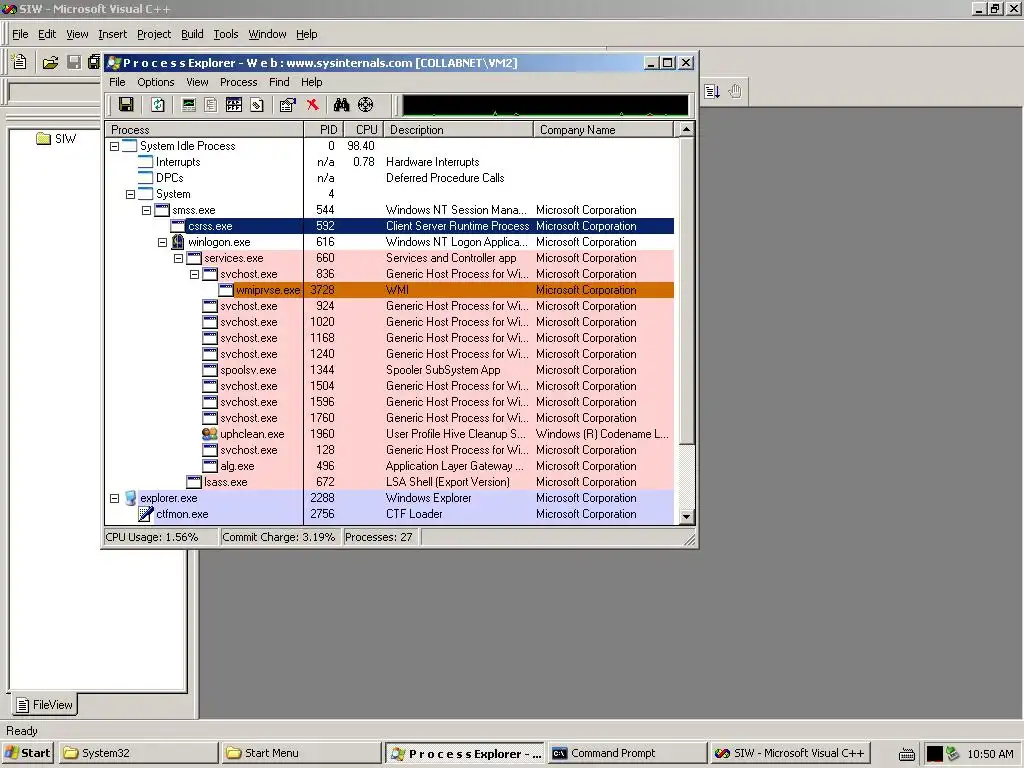The width and height of the screenshot is (1024, 768).
Task: Click the winlogon.exe process icon
Action: 178,242
